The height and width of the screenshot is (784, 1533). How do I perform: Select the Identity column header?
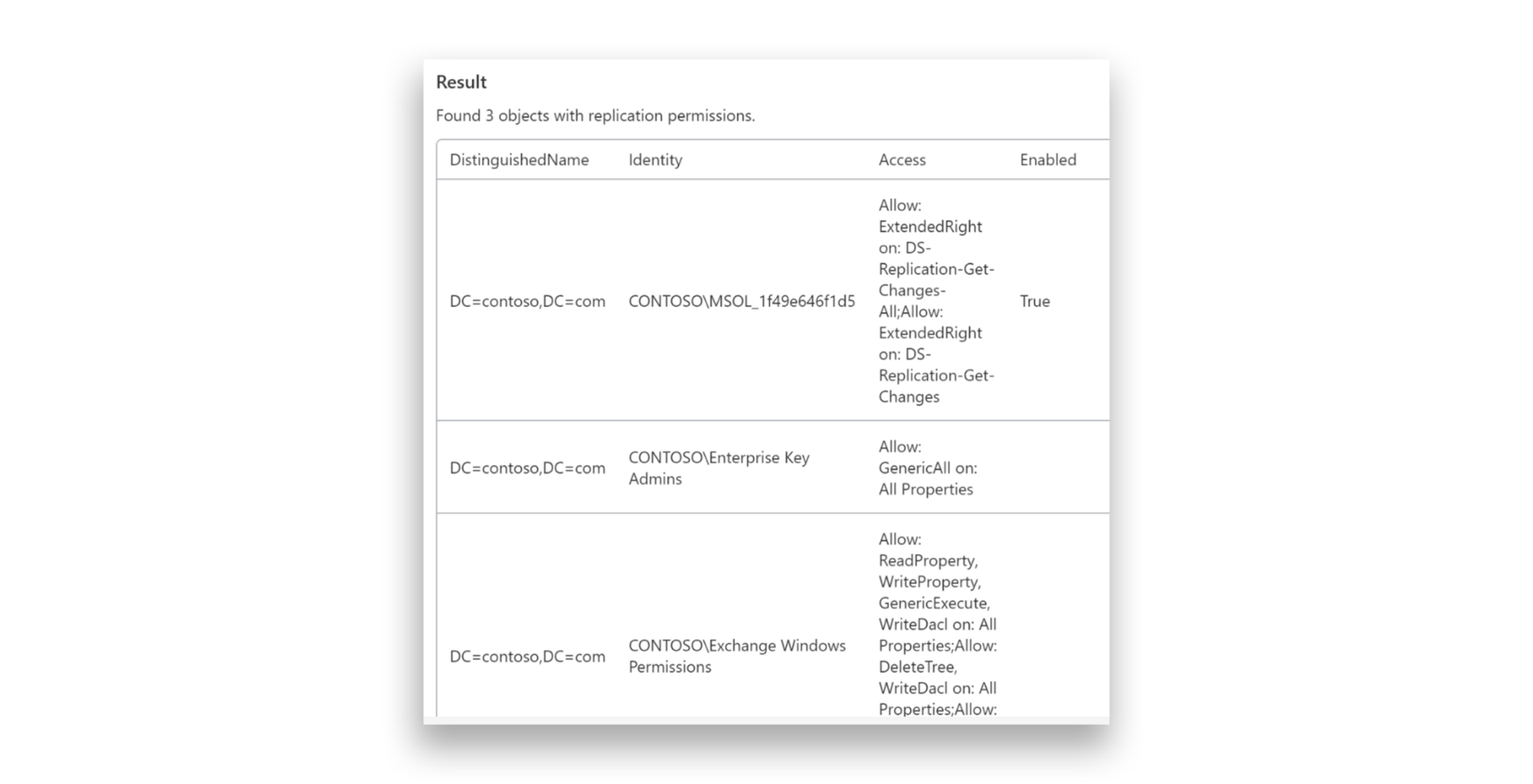coord(655,160)
